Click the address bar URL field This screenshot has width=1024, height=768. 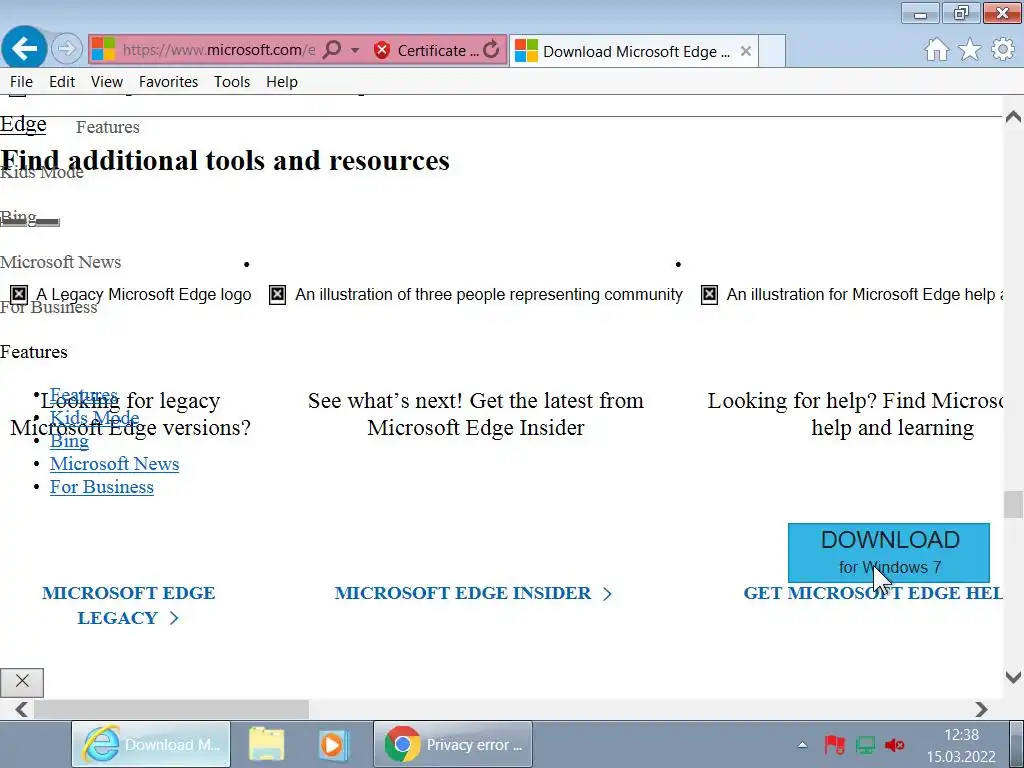219,50
